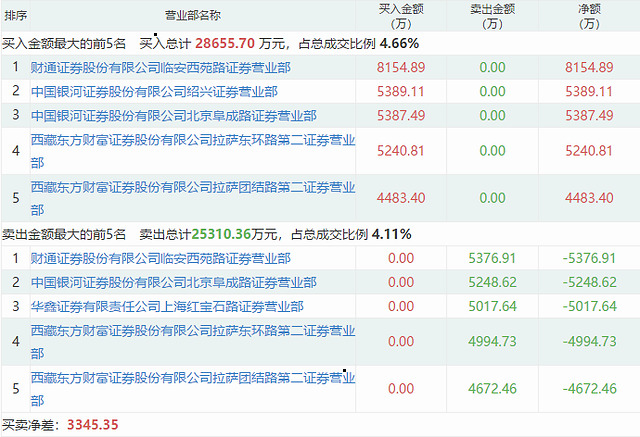Click the 0.00 buy amount in the 5017.64 row

(x=401, y=306)
